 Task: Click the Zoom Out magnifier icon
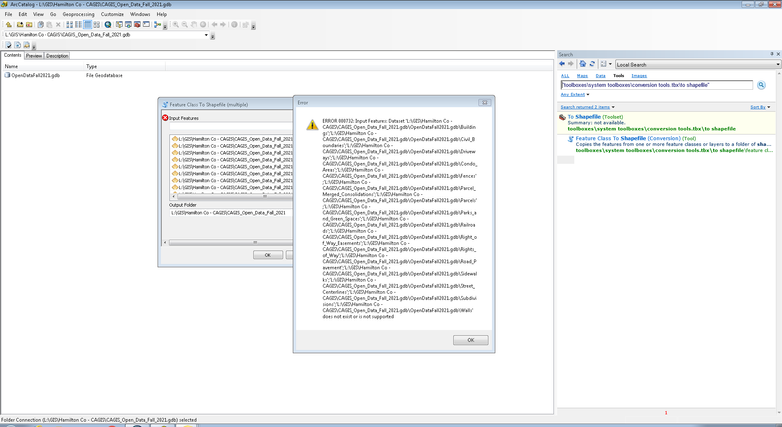[185, 24]
